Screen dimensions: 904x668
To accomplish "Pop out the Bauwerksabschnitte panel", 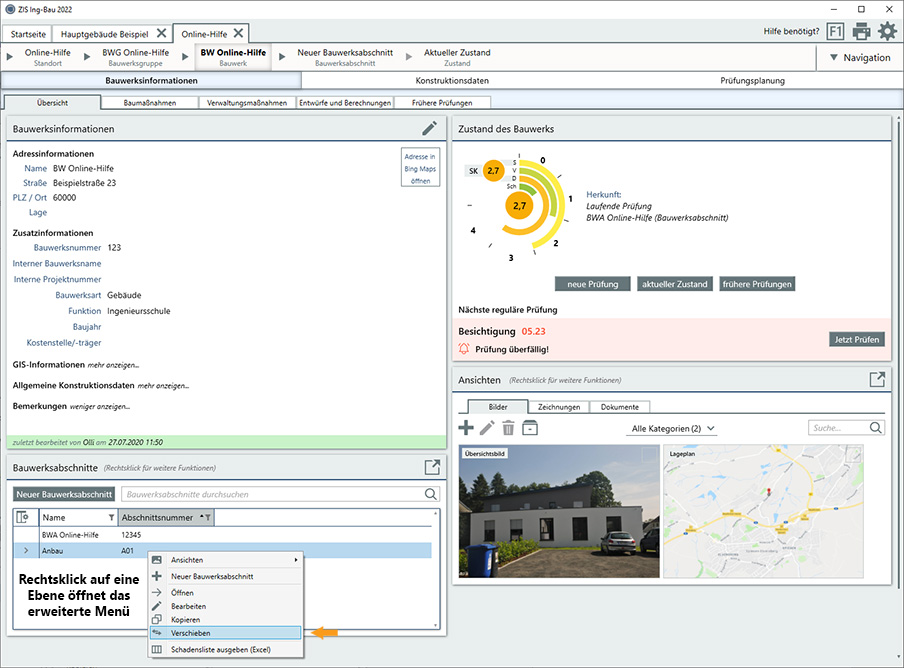I will [x=432, y=467].
